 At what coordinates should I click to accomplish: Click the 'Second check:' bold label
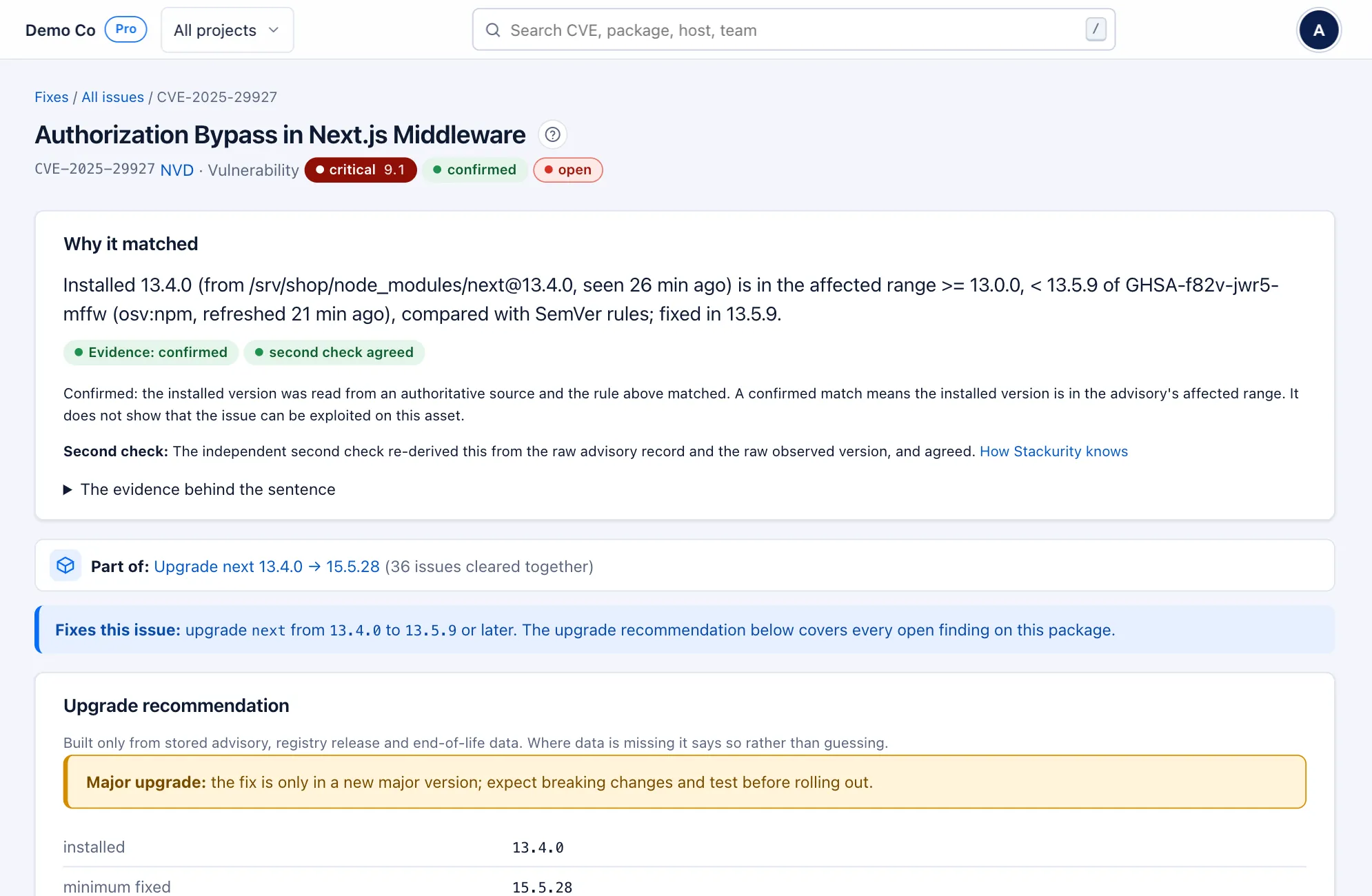(116, 451)
